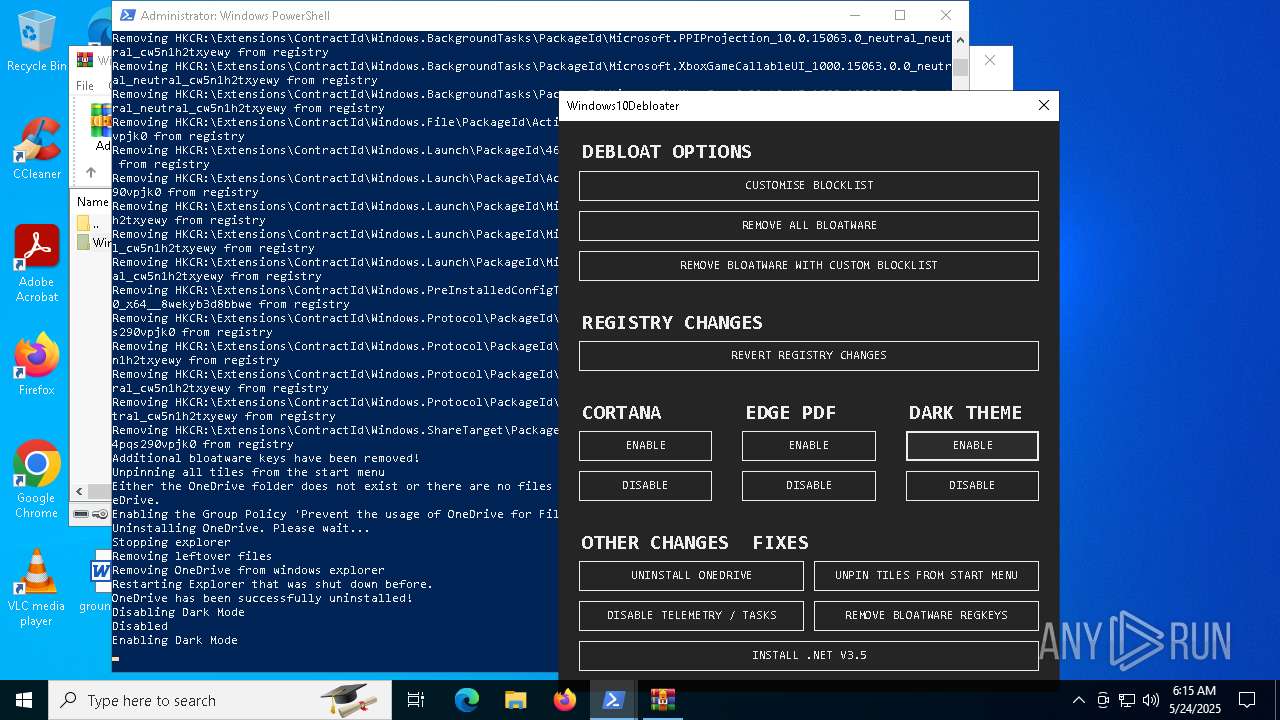The width and height of the screenshot is (1280, 720).
Task: Disable Cortana
Action: point(645,486)
